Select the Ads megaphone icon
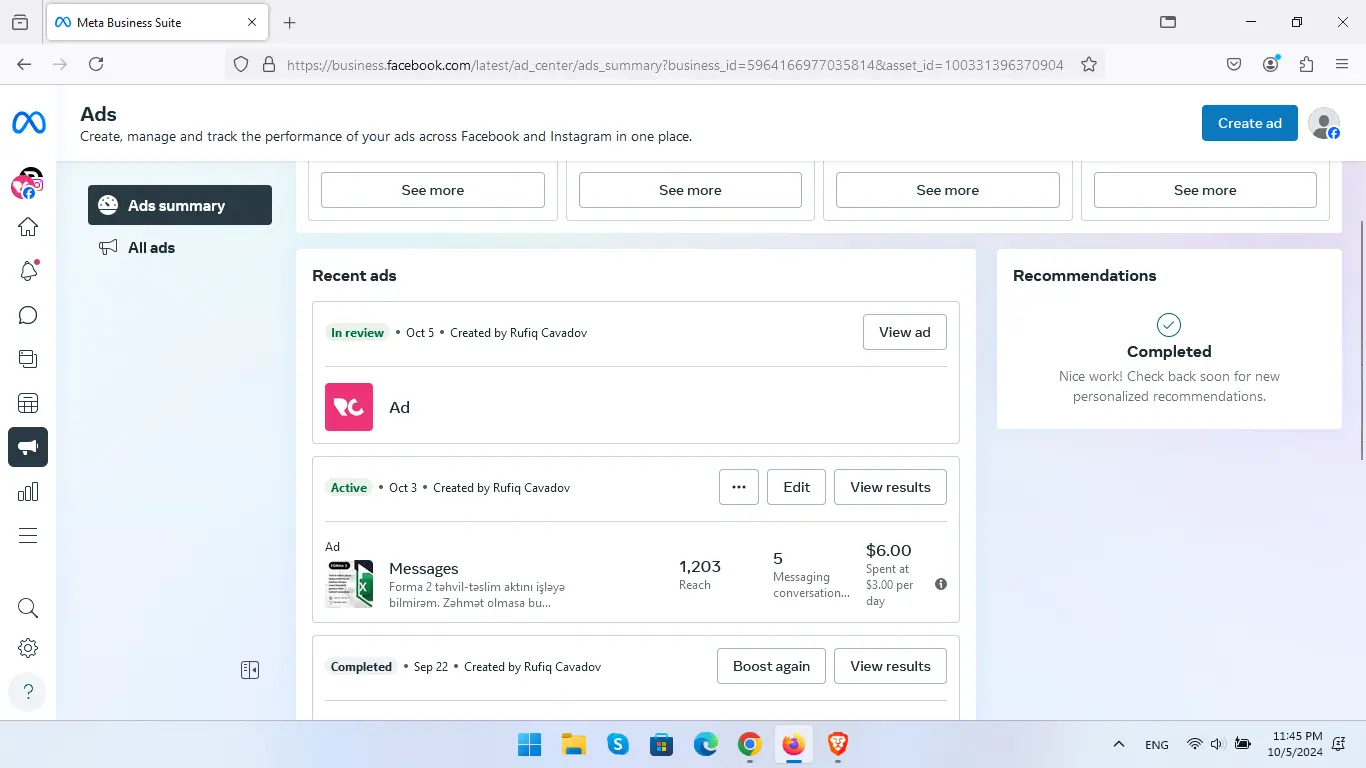 pos(28,447)
